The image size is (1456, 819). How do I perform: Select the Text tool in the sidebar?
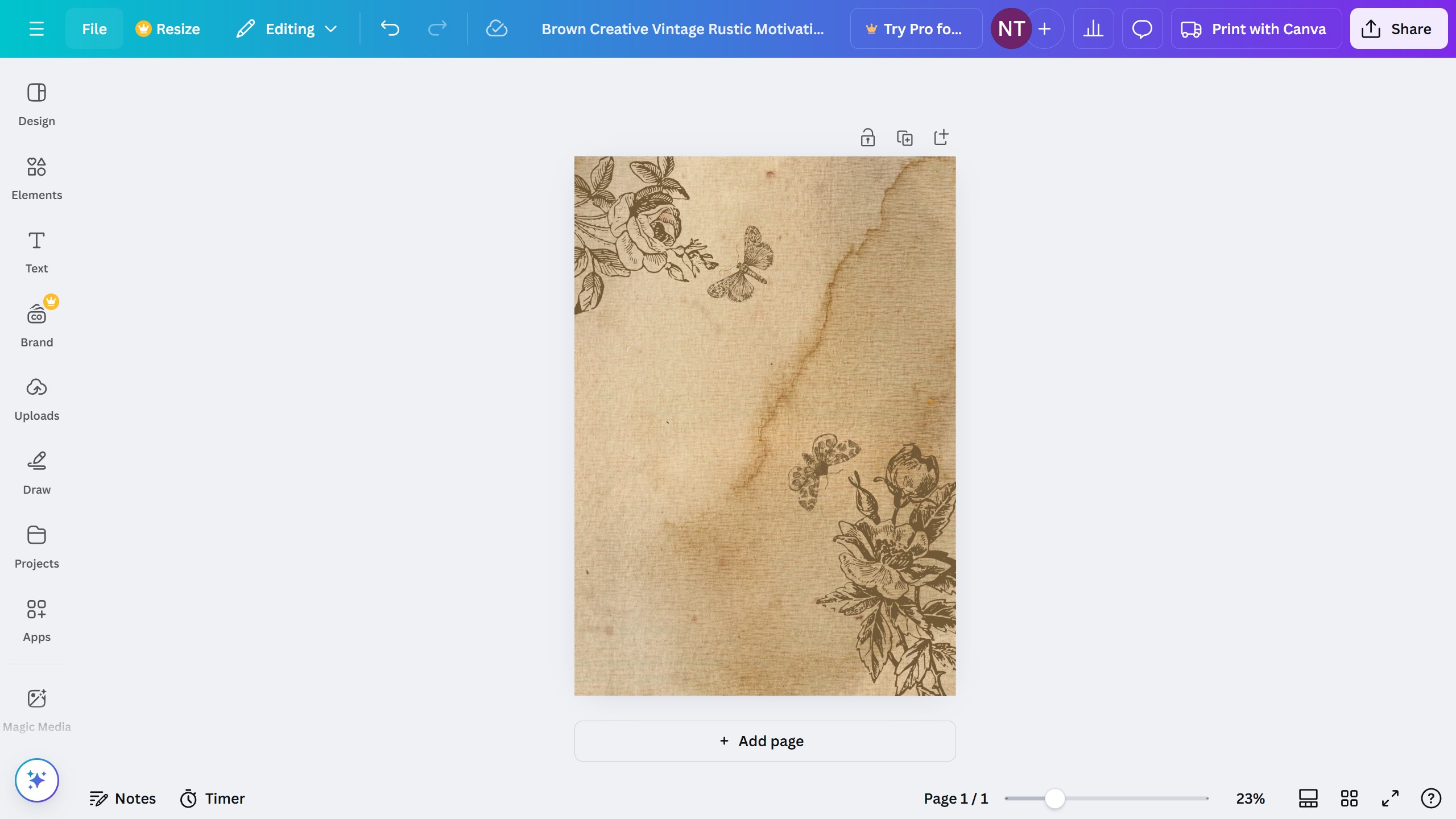click(x=36, y=251)
